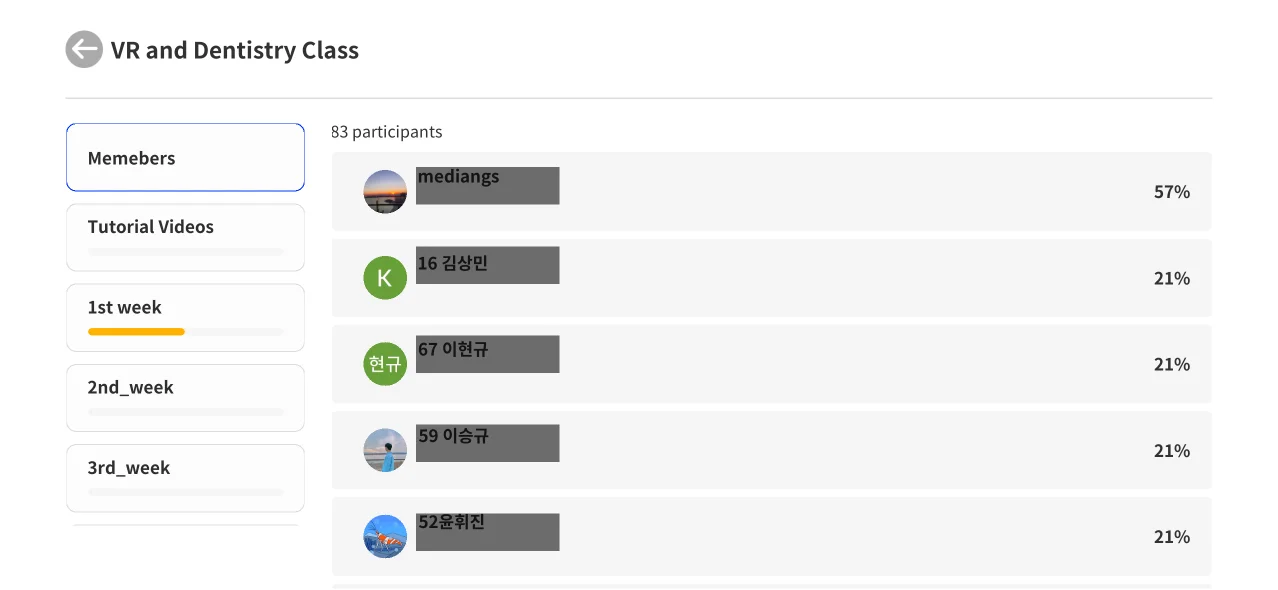Click the Tutorial Videos progress bar
Image resolution: width=1278 pixels, height=590 pixels.
[x=185, y=252]
